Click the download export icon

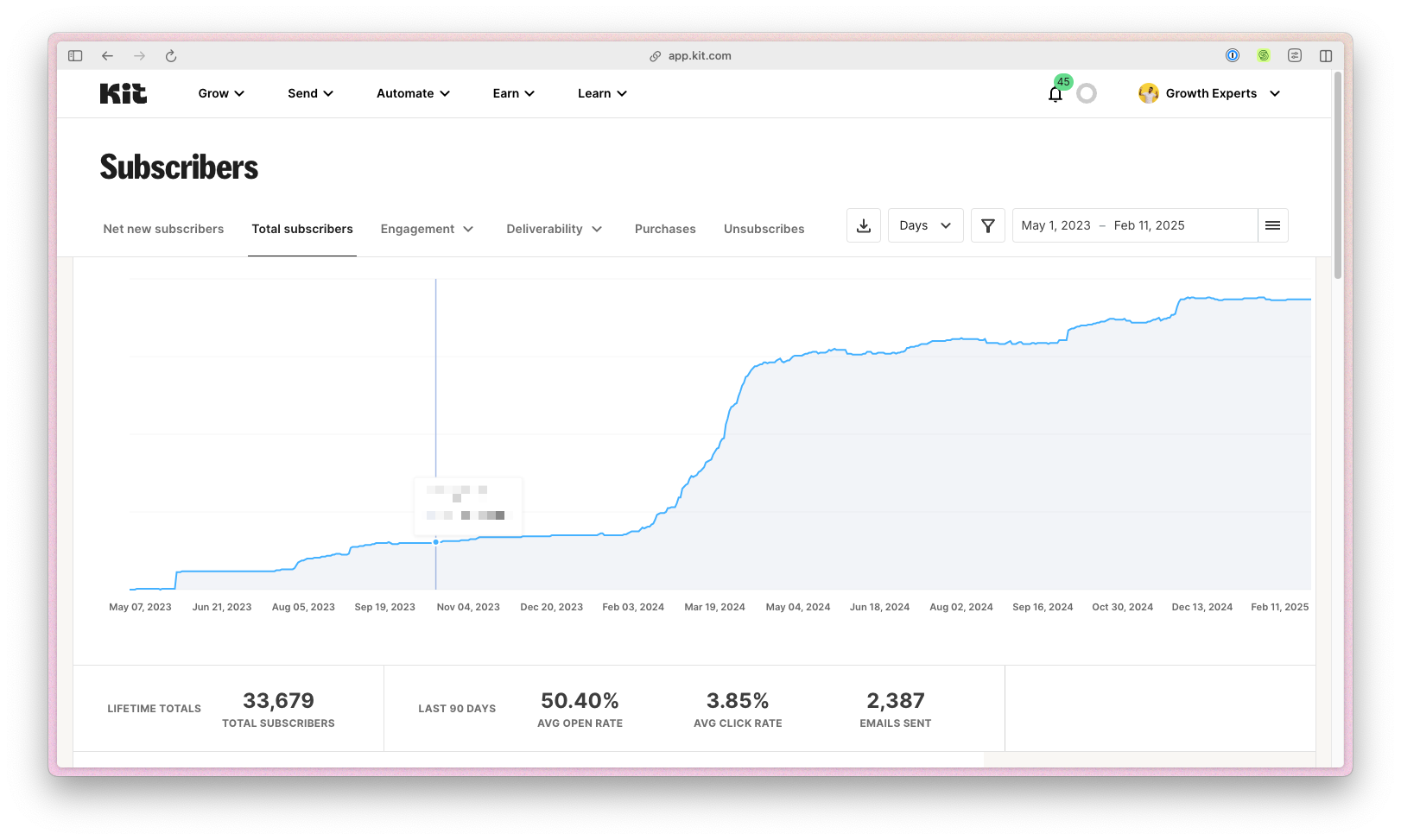pos(863,225)
